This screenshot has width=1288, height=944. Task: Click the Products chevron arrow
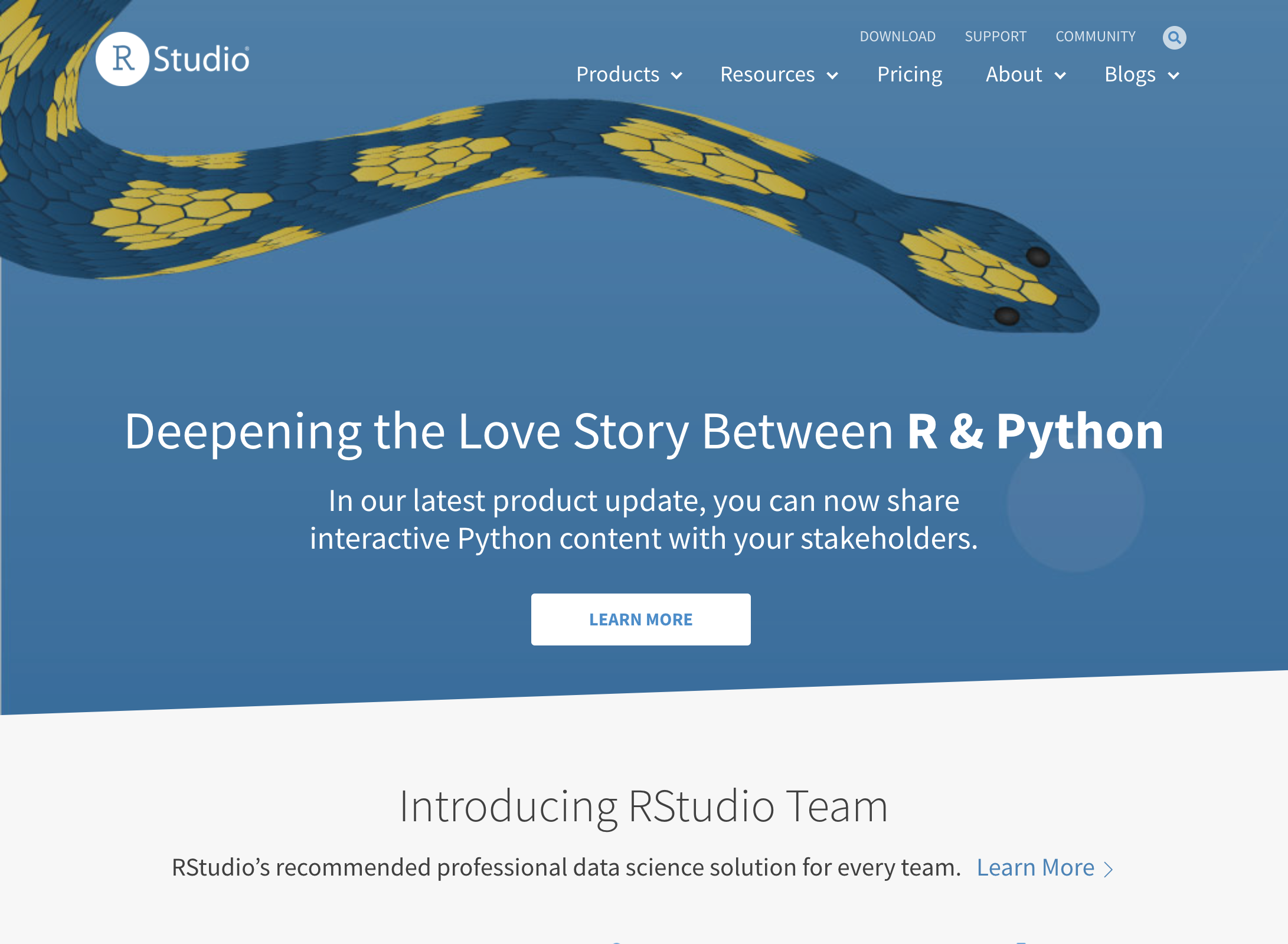pos(678,76)
